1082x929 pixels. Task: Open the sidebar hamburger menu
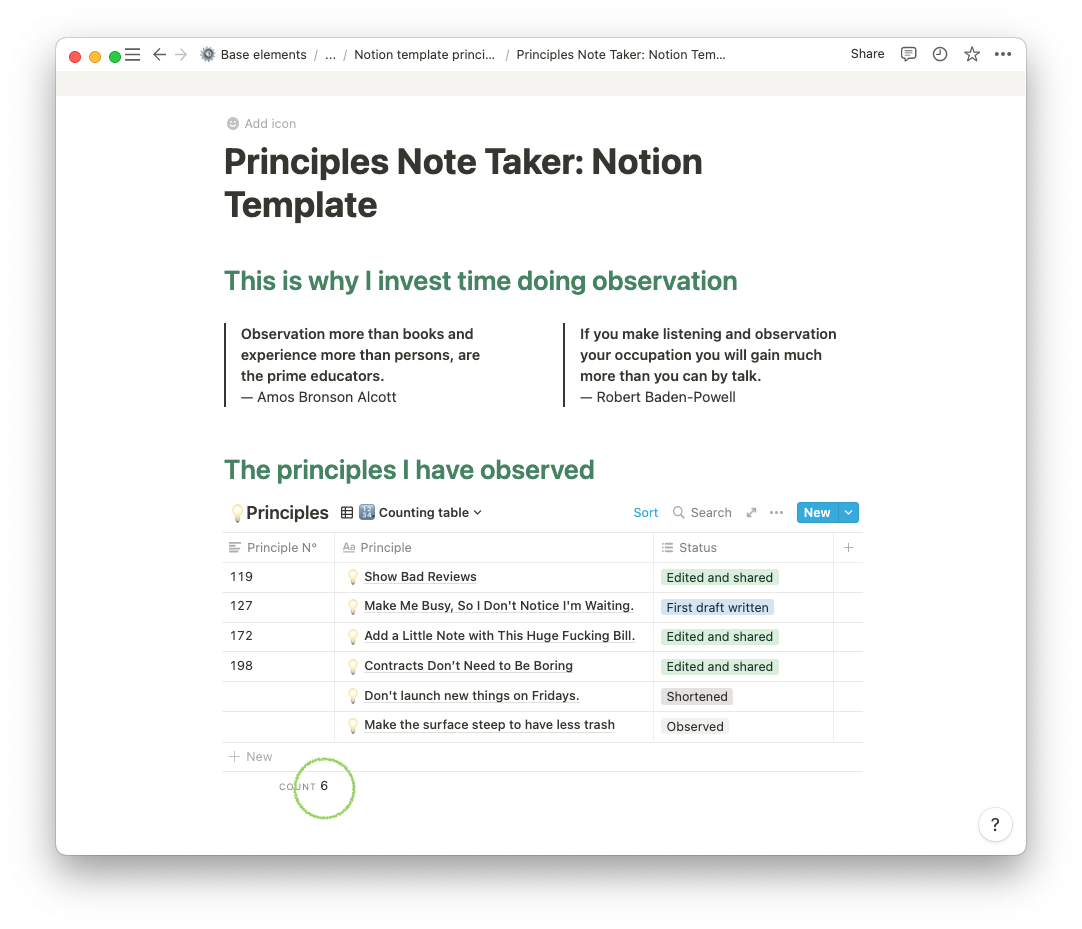132,55
